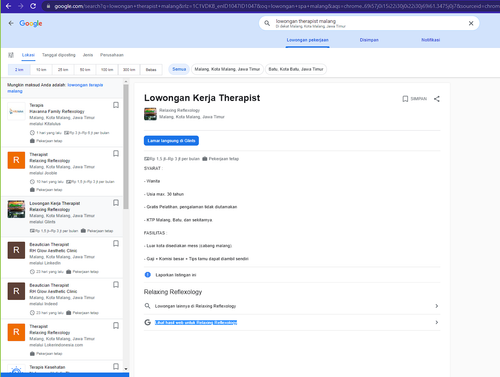
Task: Open the Notifikasi tab
Action: [x=431, y=40]
